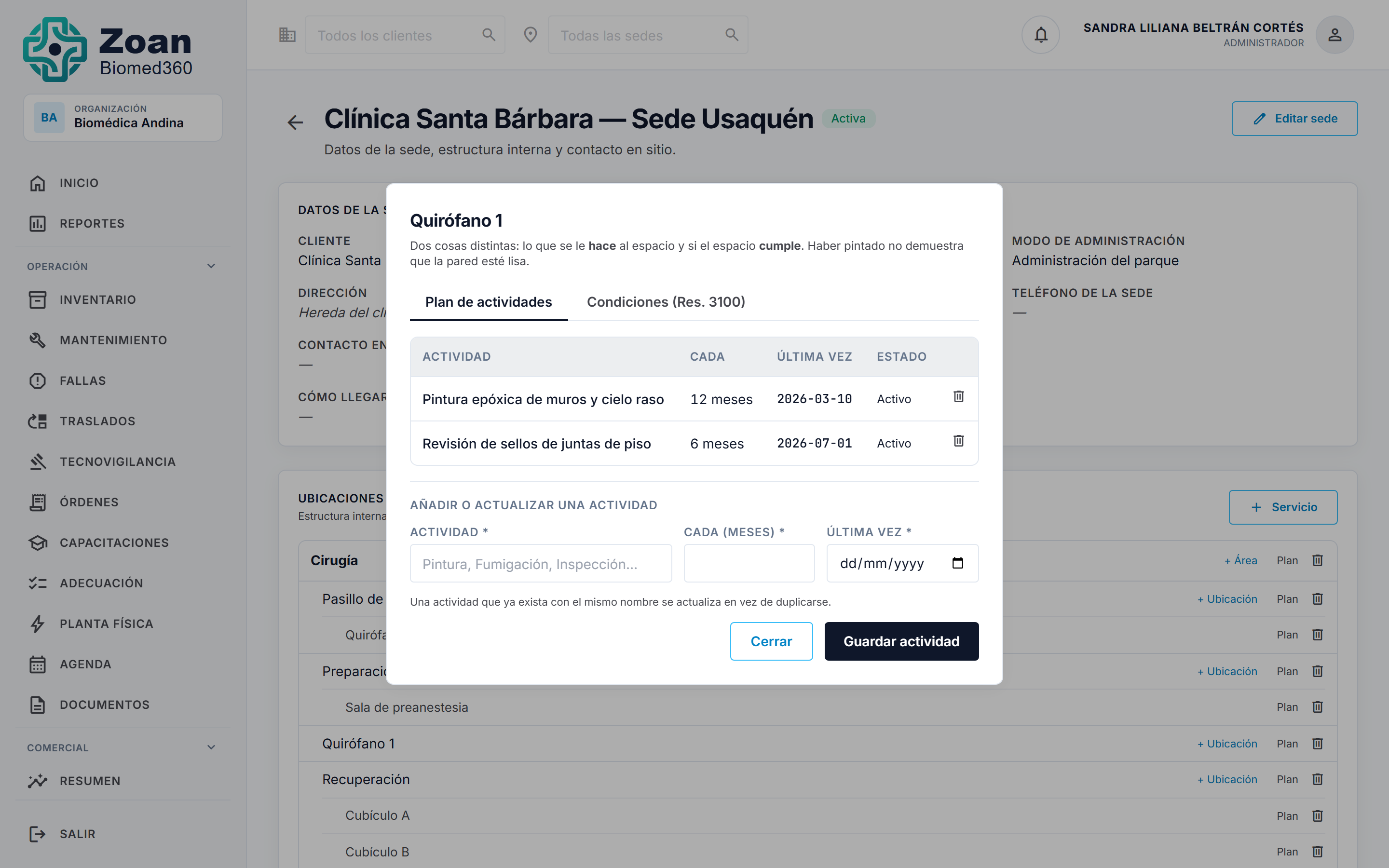This screenshot has height=868, width=1389.
Task: Click the search icon in Todos los clientes
Action: [x=489, y=35]
